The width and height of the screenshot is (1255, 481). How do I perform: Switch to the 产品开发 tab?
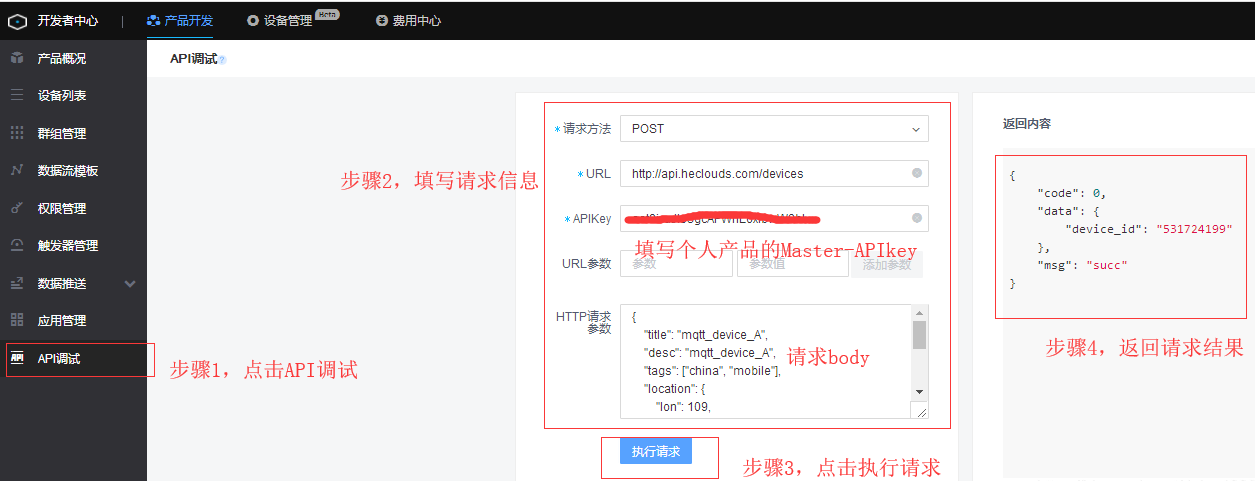click(x=179, y=20)
